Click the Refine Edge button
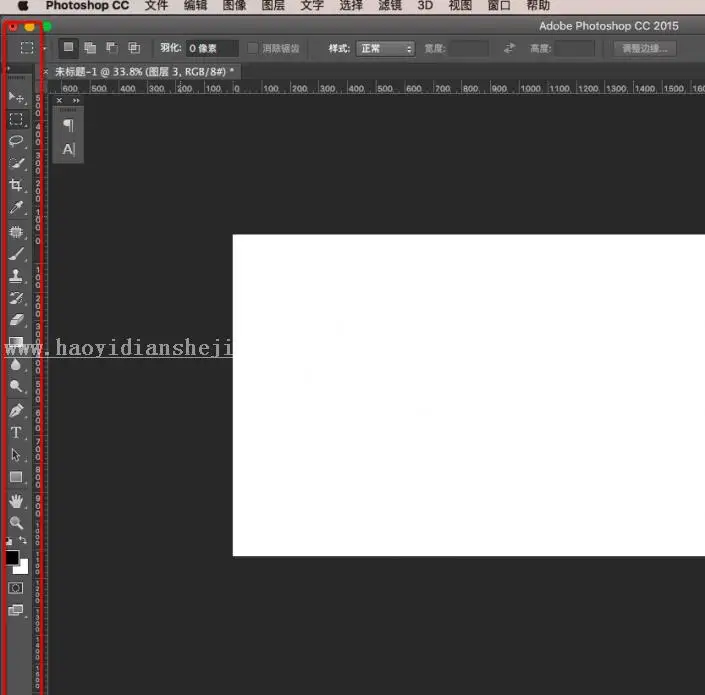The height and width of the screenshot is (695, 705). [x=644, y=48]
